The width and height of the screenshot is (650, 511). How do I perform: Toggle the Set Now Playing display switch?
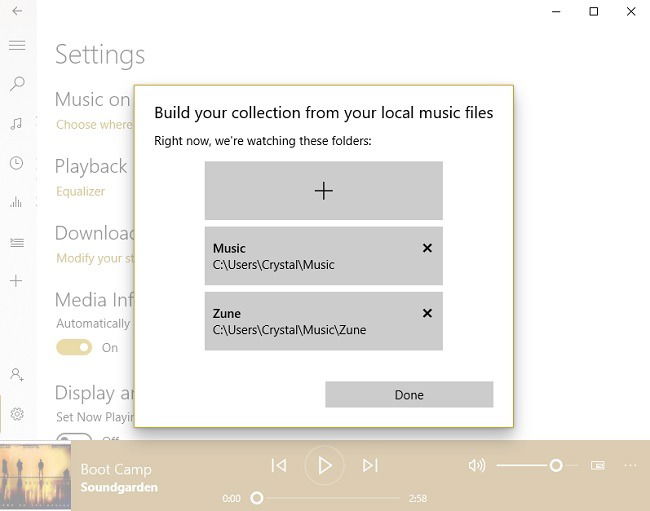click(74, 437)
